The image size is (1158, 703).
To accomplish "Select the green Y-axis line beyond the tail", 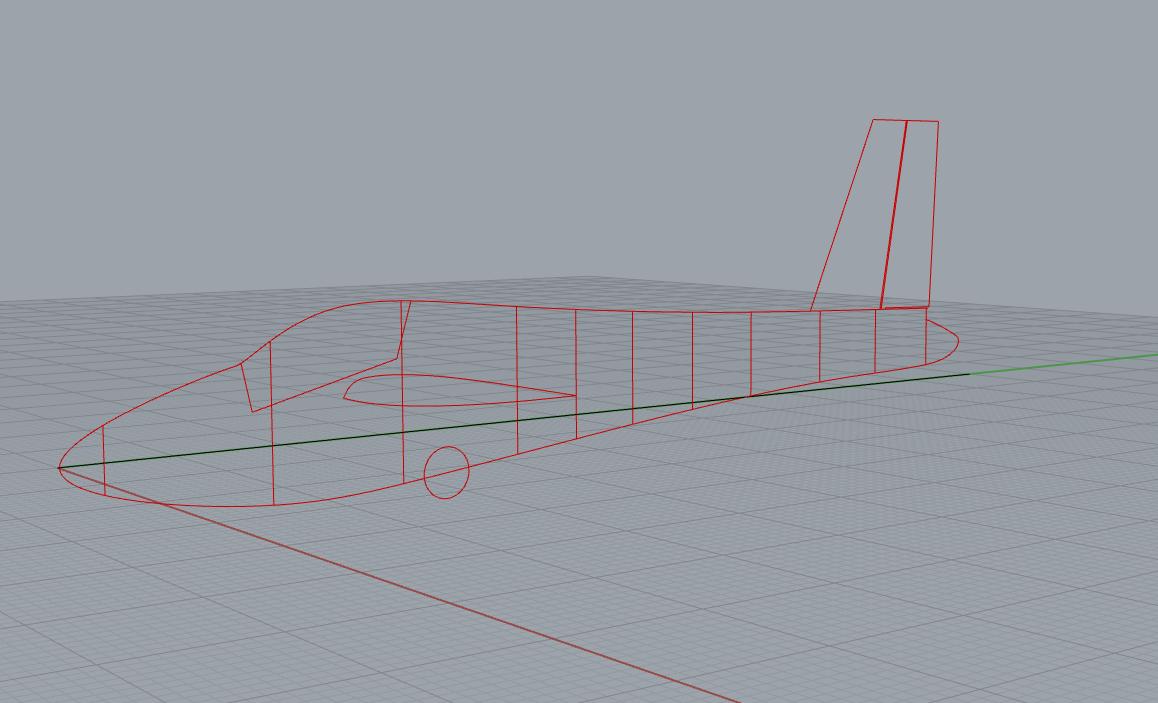I will (x=1063, y=365).
